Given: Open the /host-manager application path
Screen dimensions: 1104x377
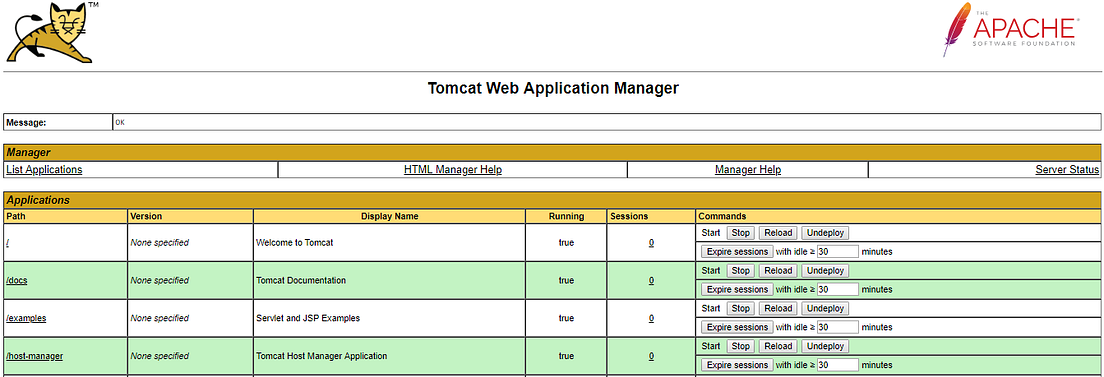Looking at the screenshot, I should 34,357.
